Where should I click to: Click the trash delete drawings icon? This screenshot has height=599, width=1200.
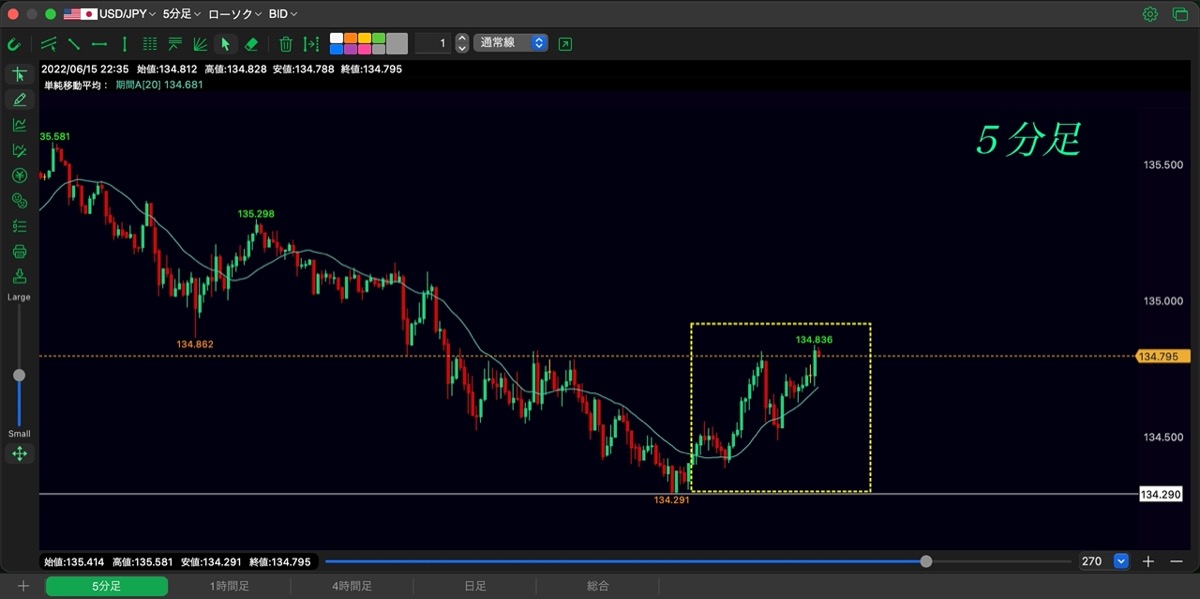pyautogui.click(x=286, y=44)
